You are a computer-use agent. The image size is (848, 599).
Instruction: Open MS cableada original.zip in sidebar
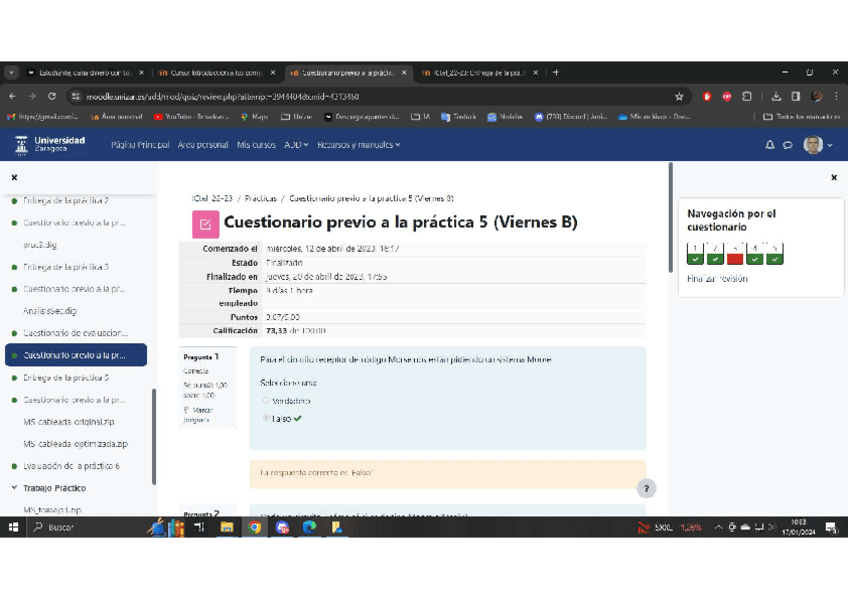tap(69, 422)
